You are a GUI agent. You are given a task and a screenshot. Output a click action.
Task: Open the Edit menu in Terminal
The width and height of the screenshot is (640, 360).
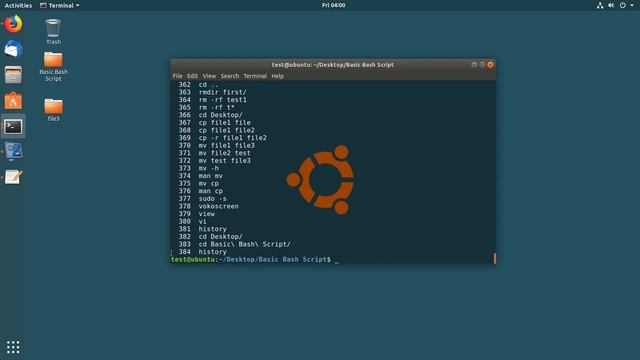(x=192, y=76)
